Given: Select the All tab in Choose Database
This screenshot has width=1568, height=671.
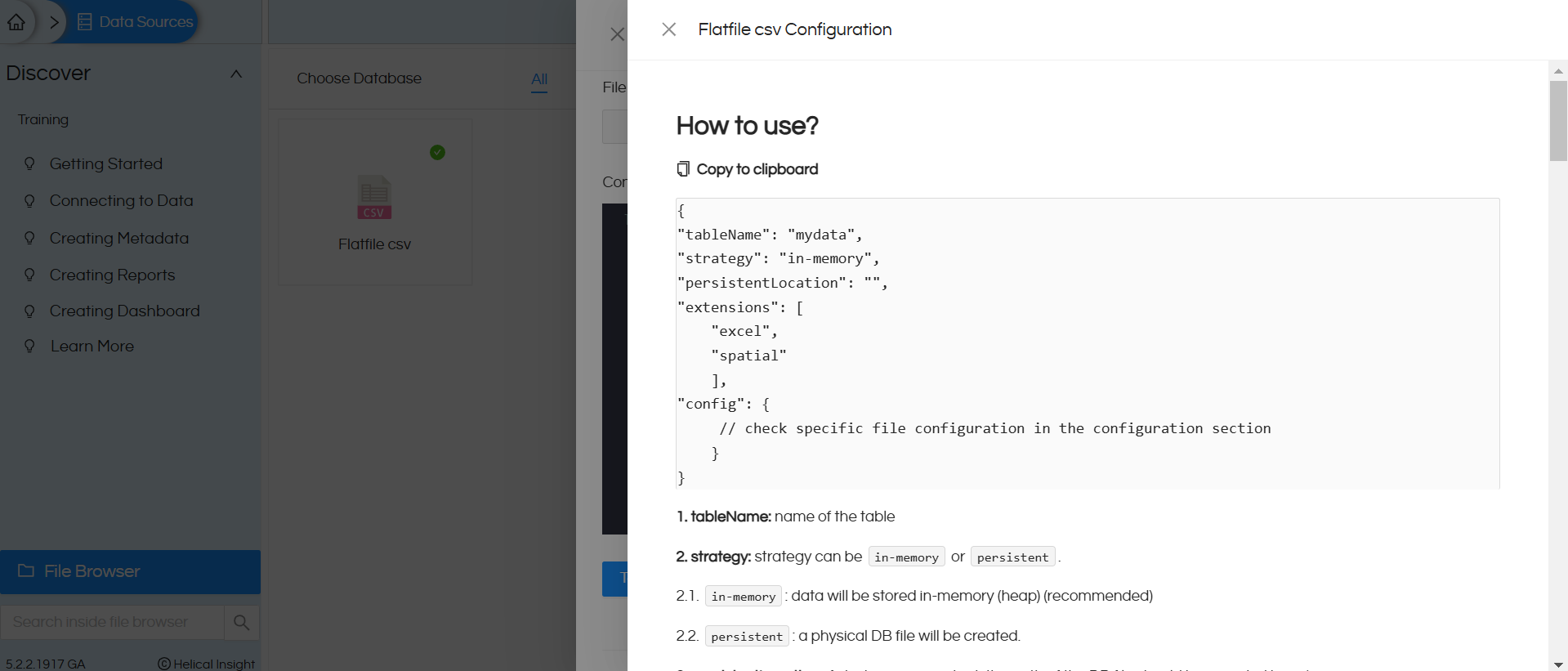Looking at the screenshot, I should tap(539, 79).
